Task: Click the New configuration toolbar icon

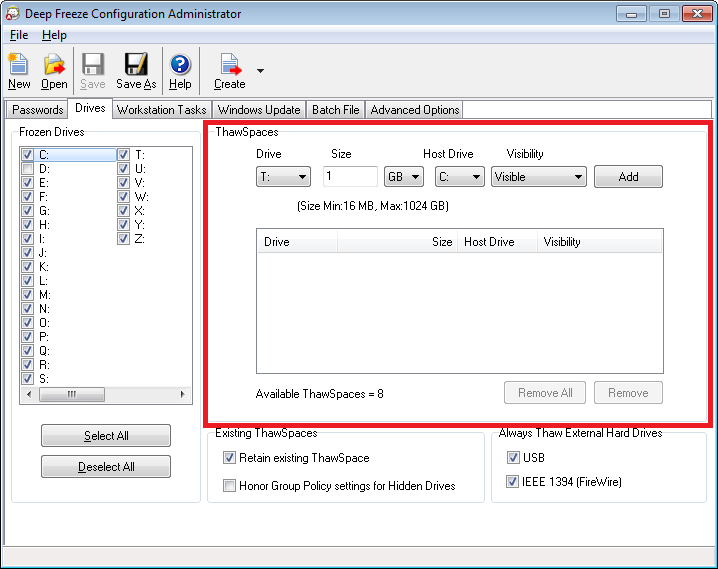Action: pos(19,66)
